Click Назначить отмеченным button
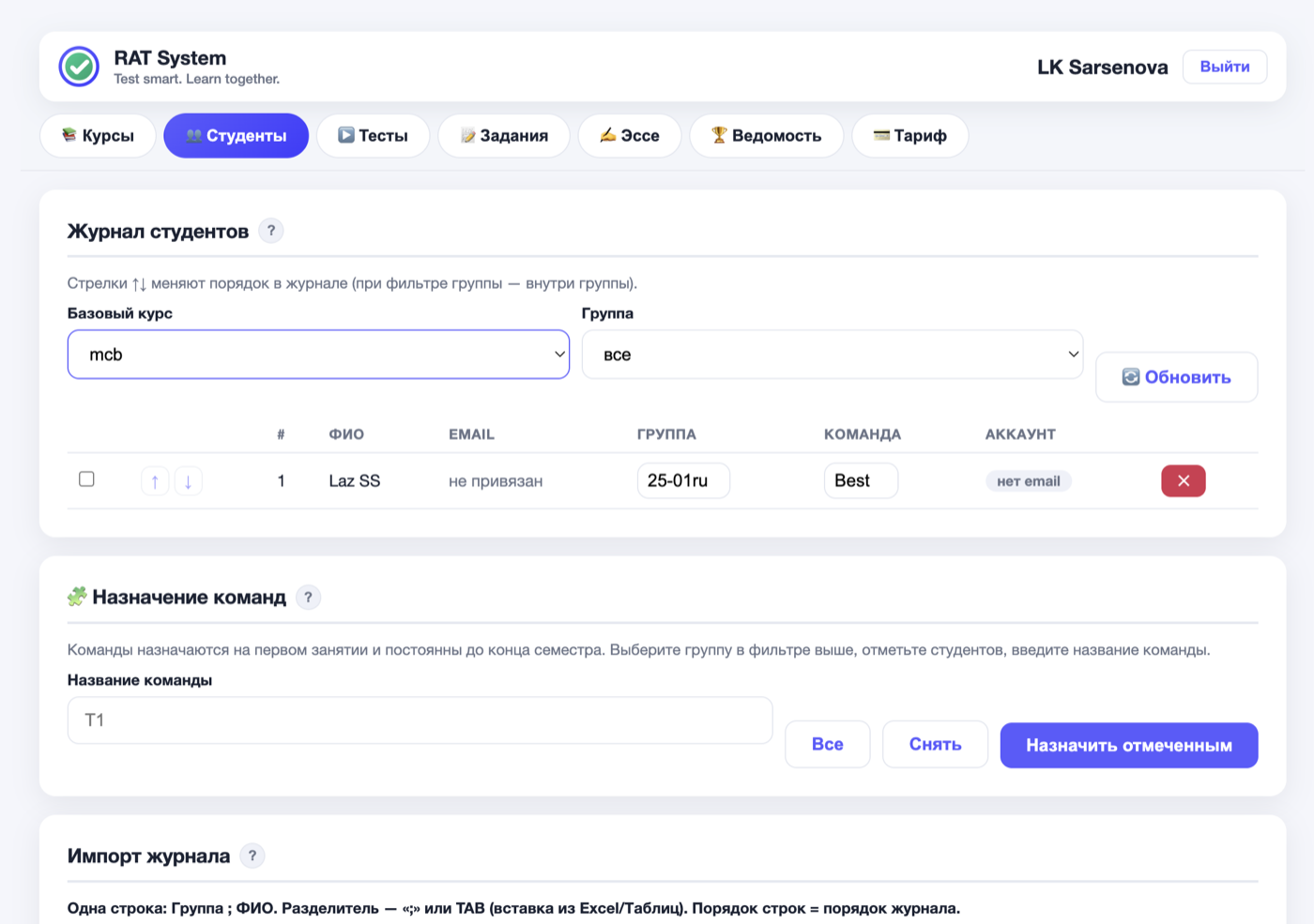The width and height of the screenshot is (1314, 924). (x=1129, y=745)
